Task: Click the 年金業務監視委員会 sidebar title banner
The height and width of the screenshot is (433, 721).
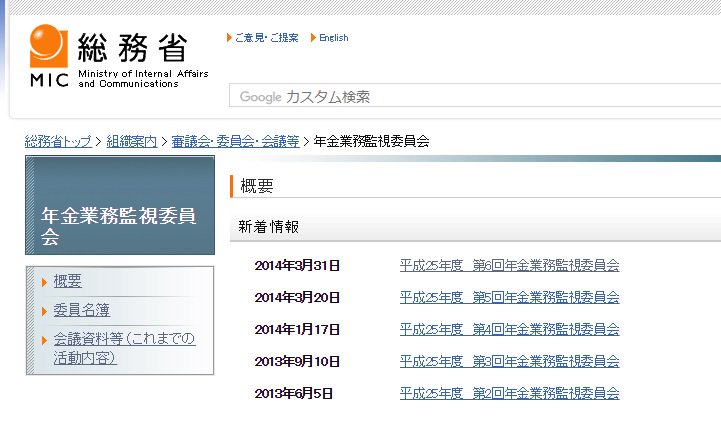Action: [120, 205]
